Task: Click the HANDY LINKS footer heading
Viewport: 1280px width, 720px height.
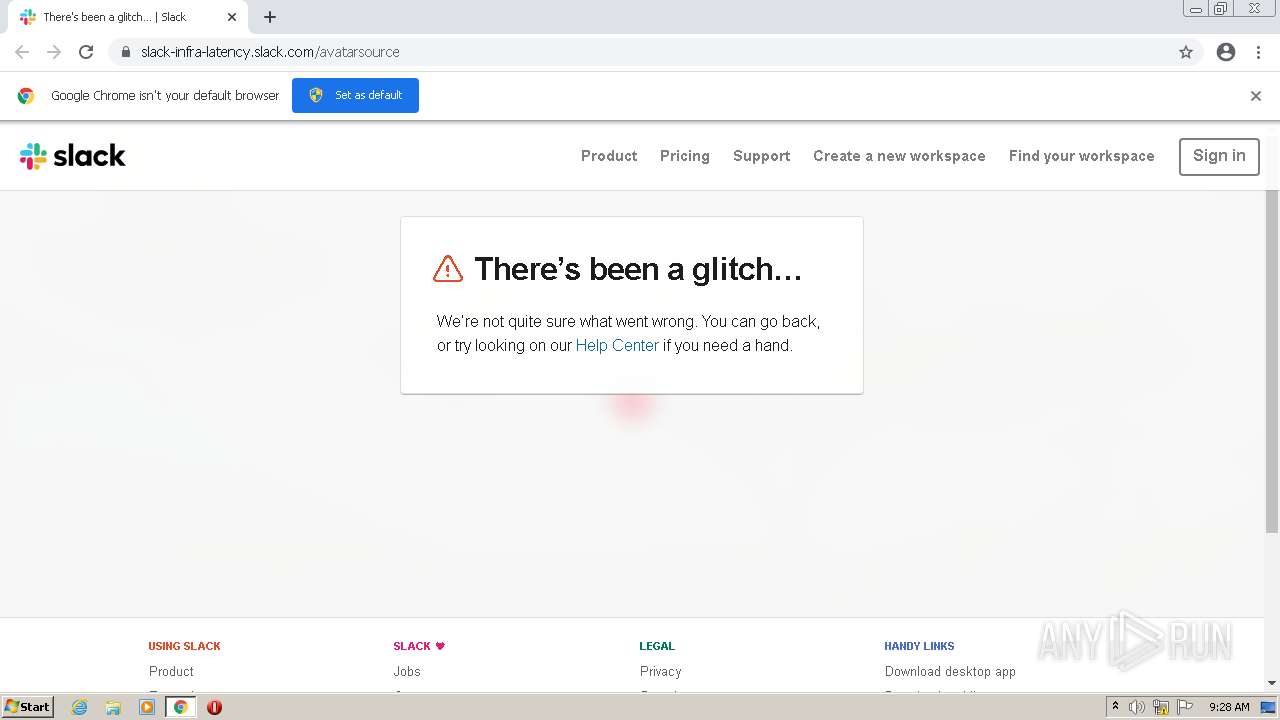Action: tap(920, 646)
